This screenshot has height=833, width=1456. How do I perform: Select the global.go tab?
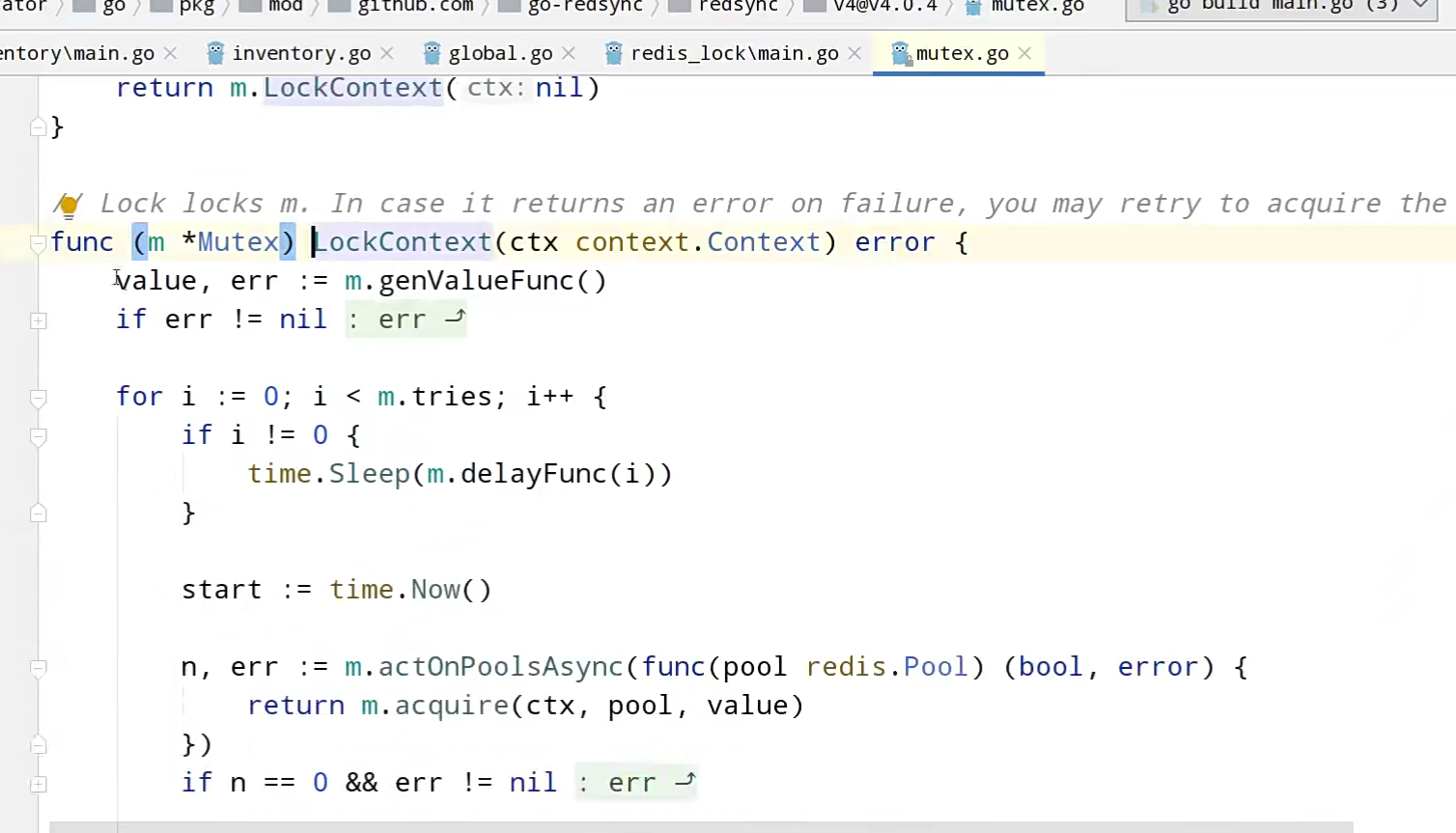pyautogui.click(x=499, y=54)
